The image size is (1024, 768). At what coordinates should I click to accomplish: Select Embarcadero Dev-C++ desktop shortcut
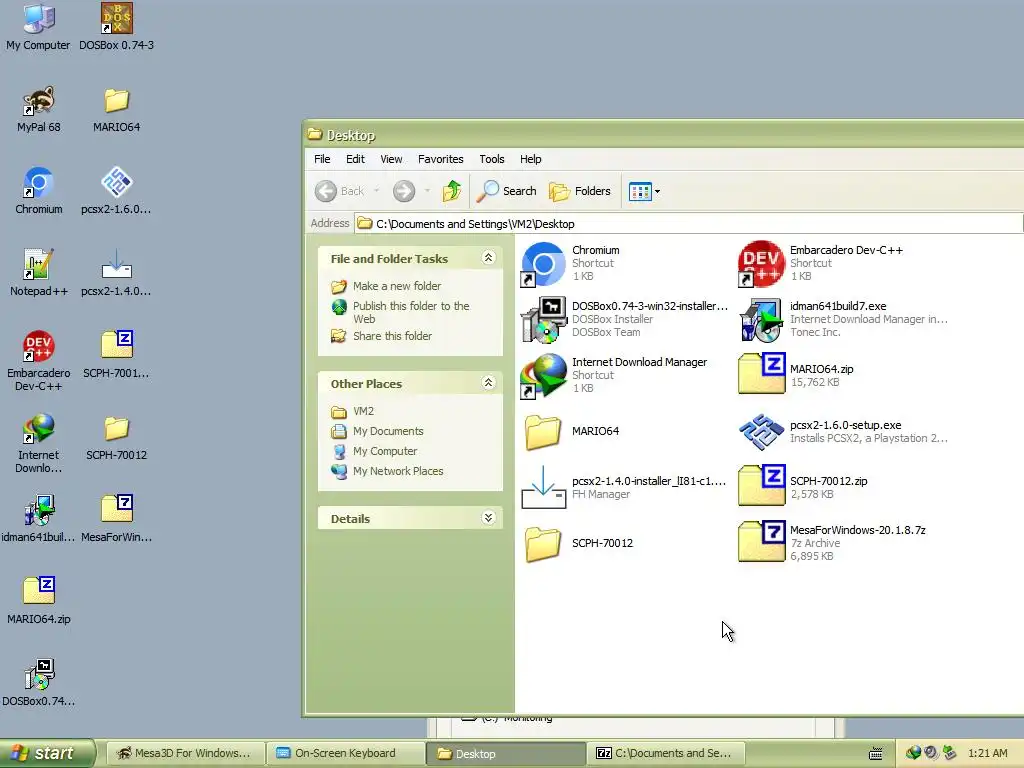click(x=39, y=361)
